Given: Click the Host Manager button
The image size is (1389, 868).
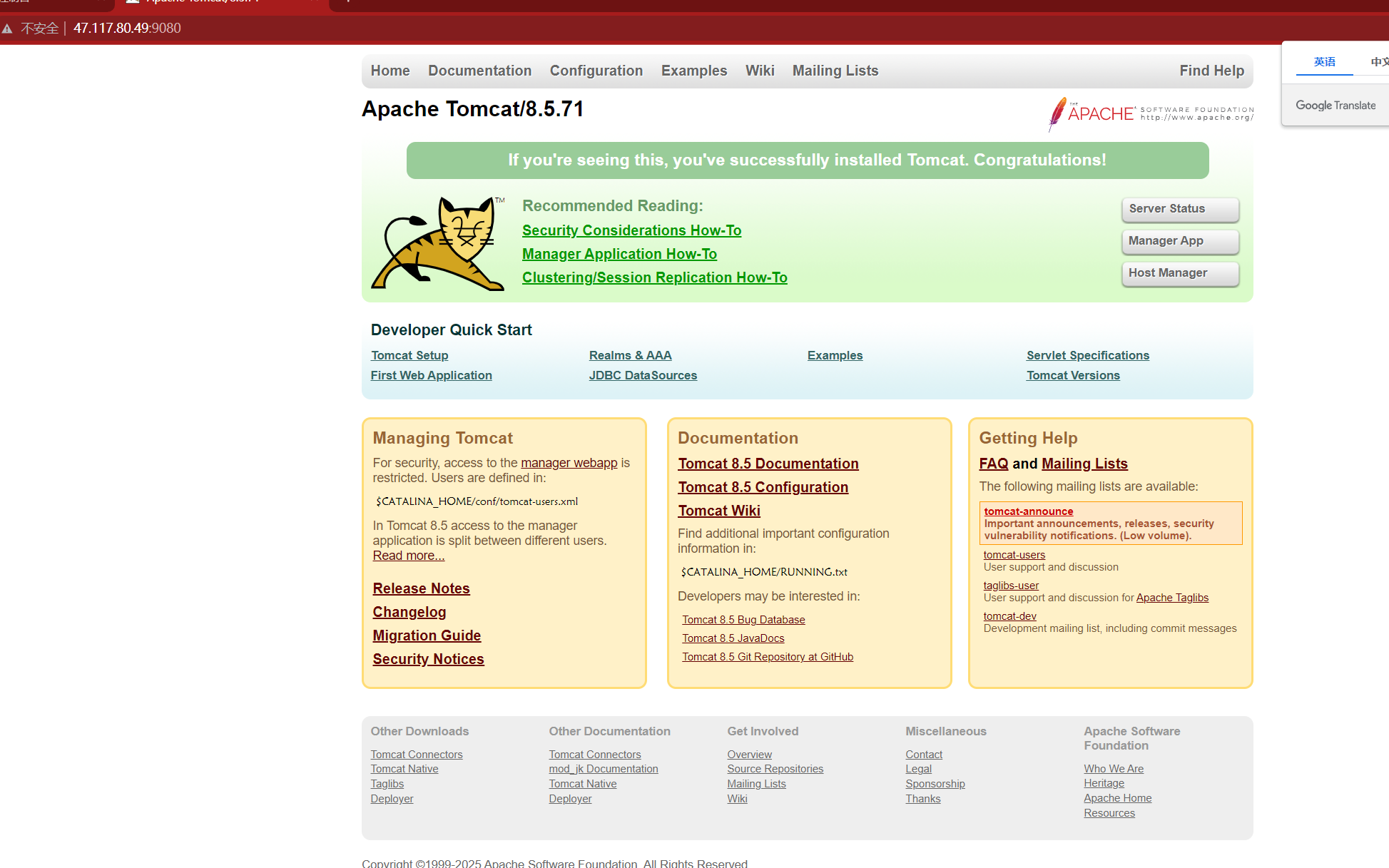Looking at the screenshot, I should click(1179, 273).
